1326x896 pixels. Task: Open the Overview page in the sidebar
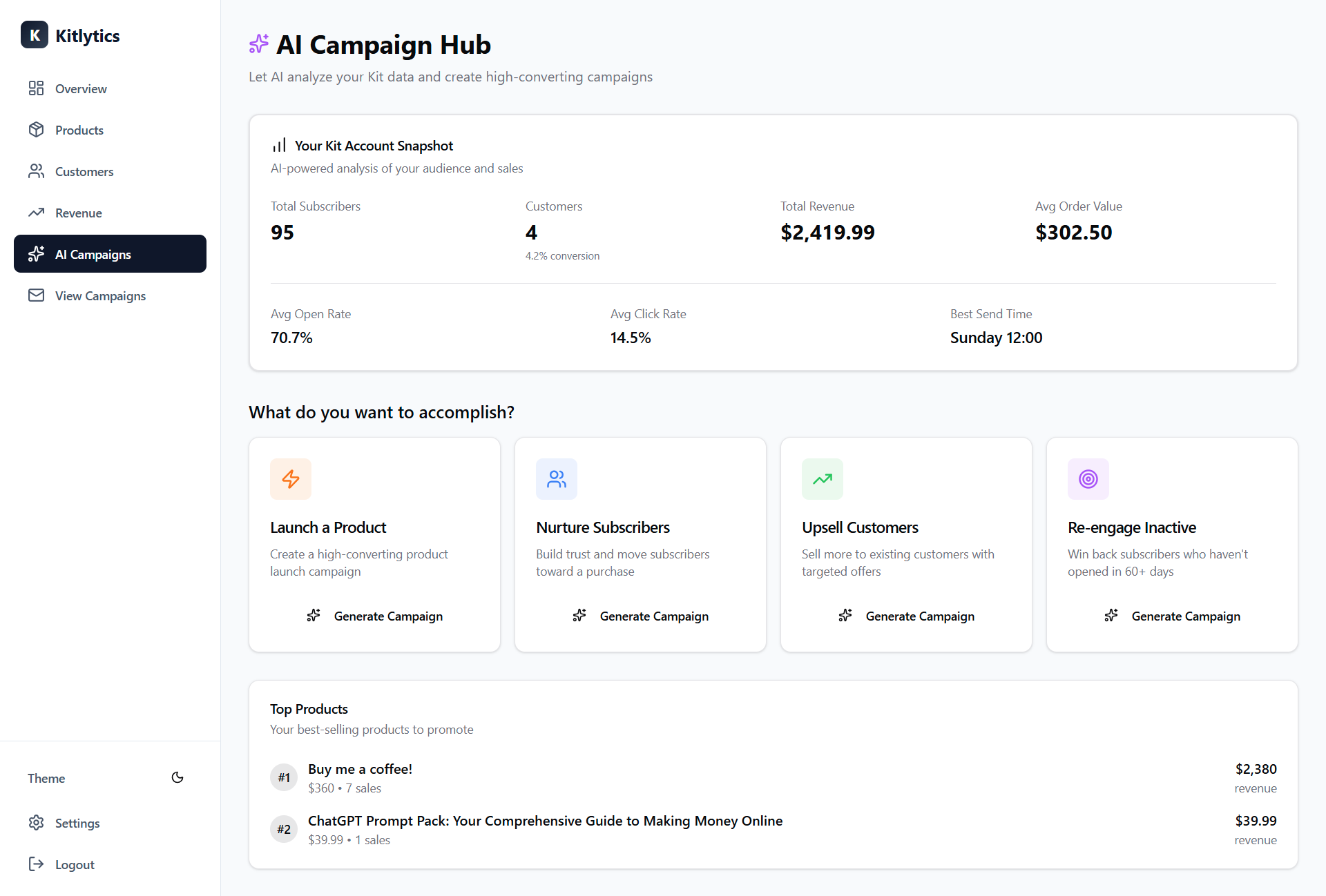(x=81, y=88)
